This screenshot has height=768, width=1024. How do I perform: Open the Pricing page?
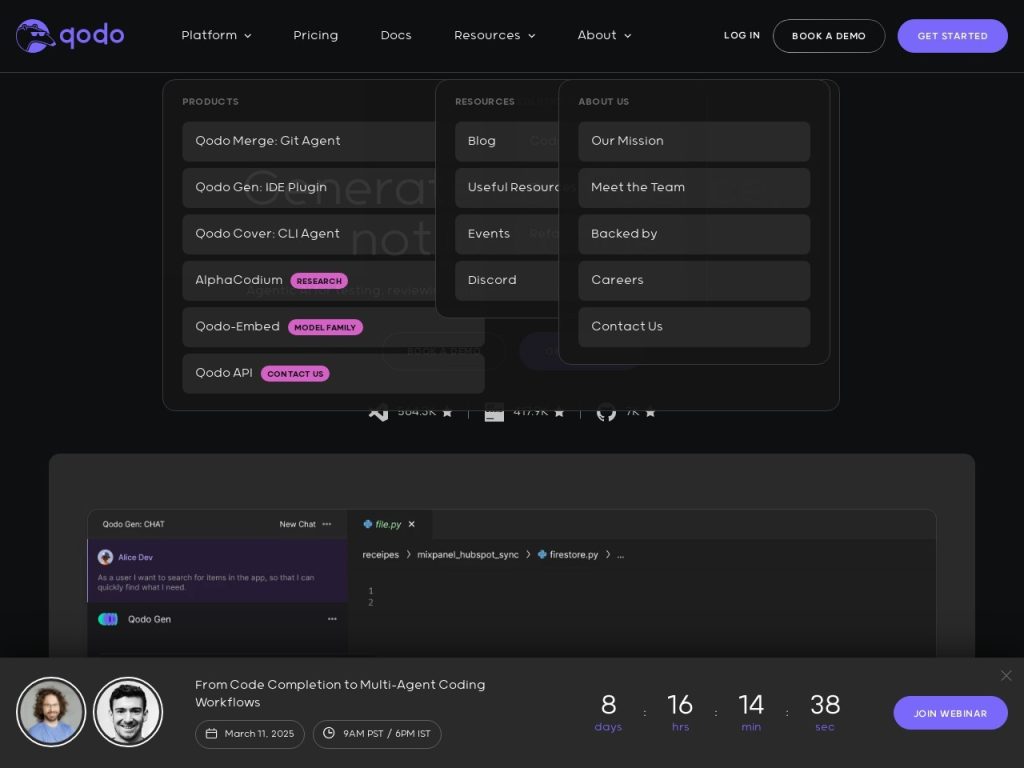pos(315,35)
